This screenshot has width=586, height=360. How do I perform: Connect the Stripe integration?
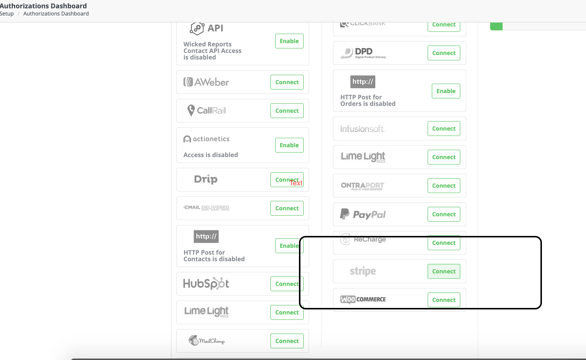click(x=444, y=271)
